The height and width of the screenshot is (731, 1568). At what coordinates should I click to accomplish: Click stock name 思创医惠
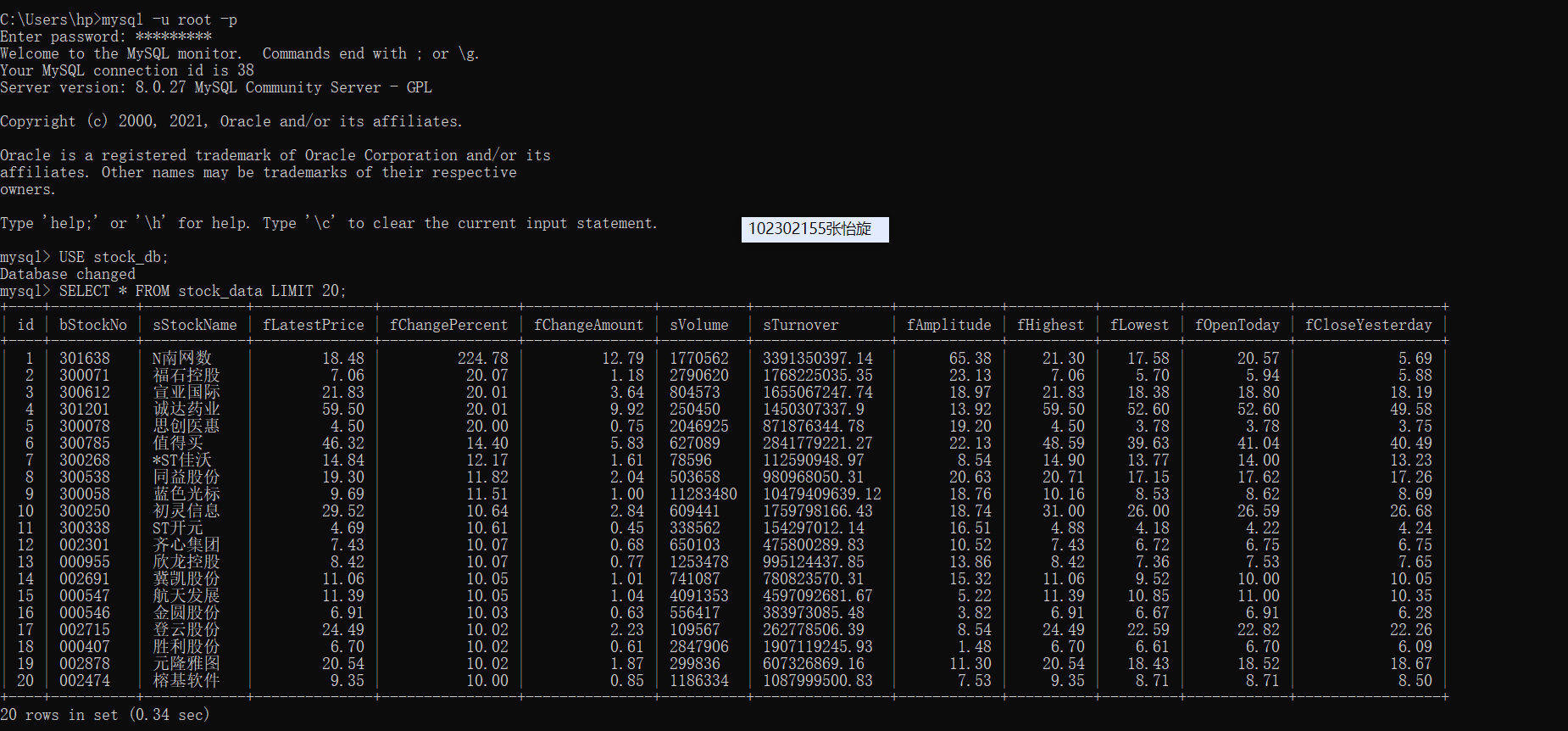click(x=186, y=427)
